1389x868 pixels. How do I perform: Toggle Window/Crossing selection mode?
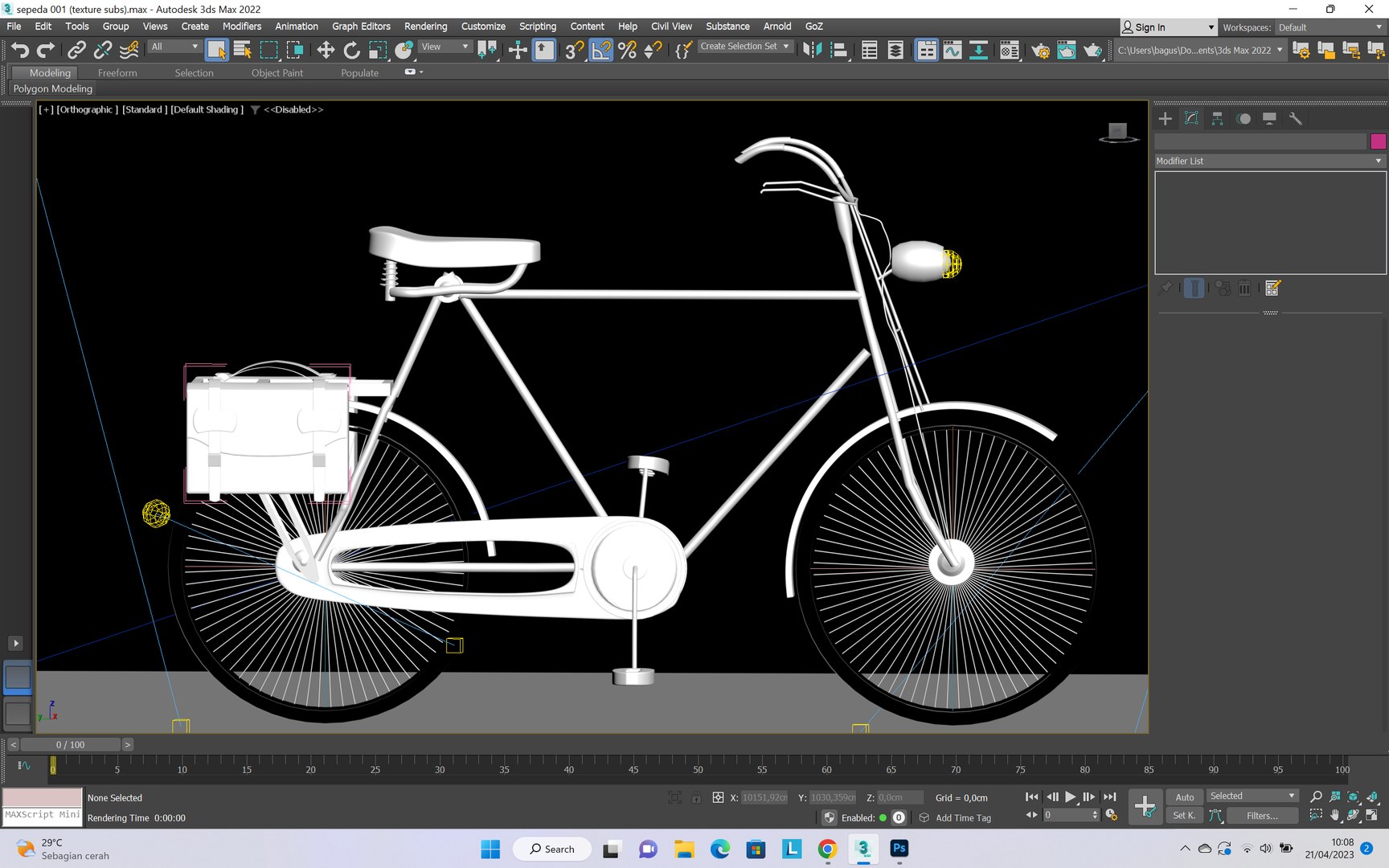point(295,50)
